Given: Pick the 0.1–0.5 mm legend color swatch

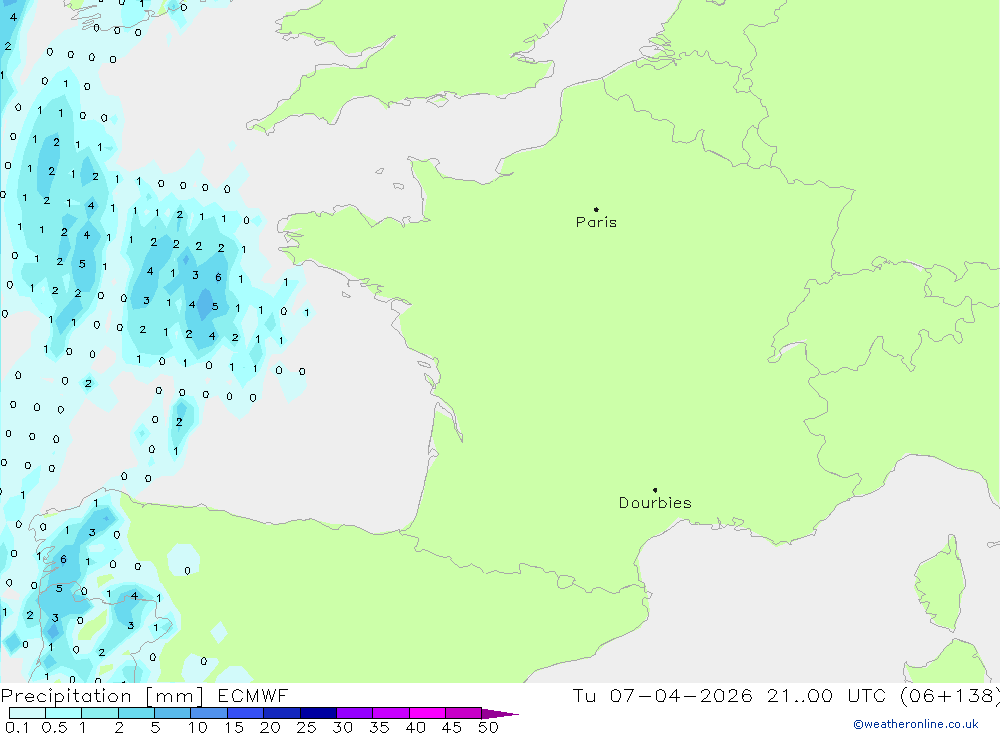Looking at the screenshot, I should 27,713.
